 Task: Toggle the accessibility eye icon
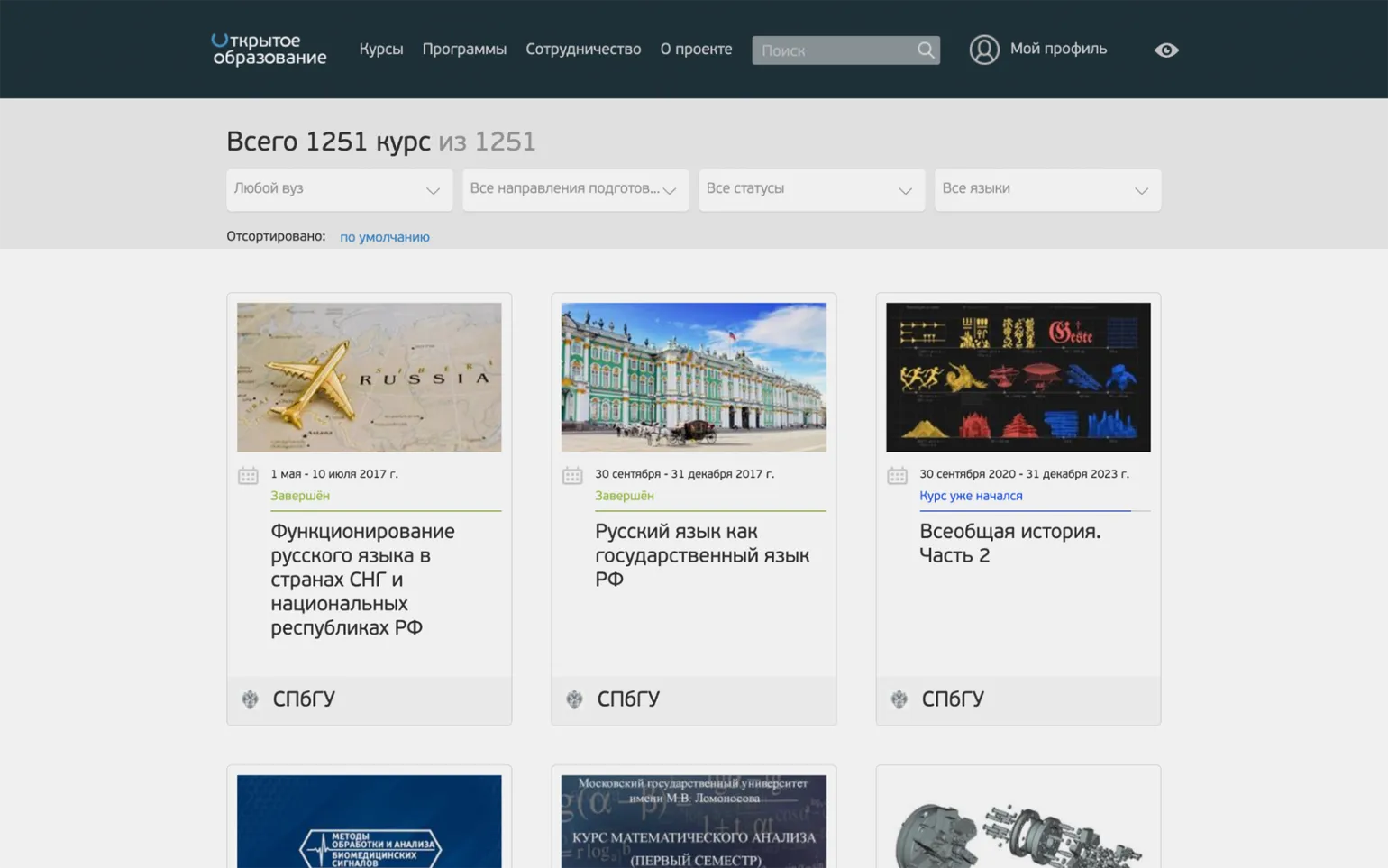click(1165, 50)
